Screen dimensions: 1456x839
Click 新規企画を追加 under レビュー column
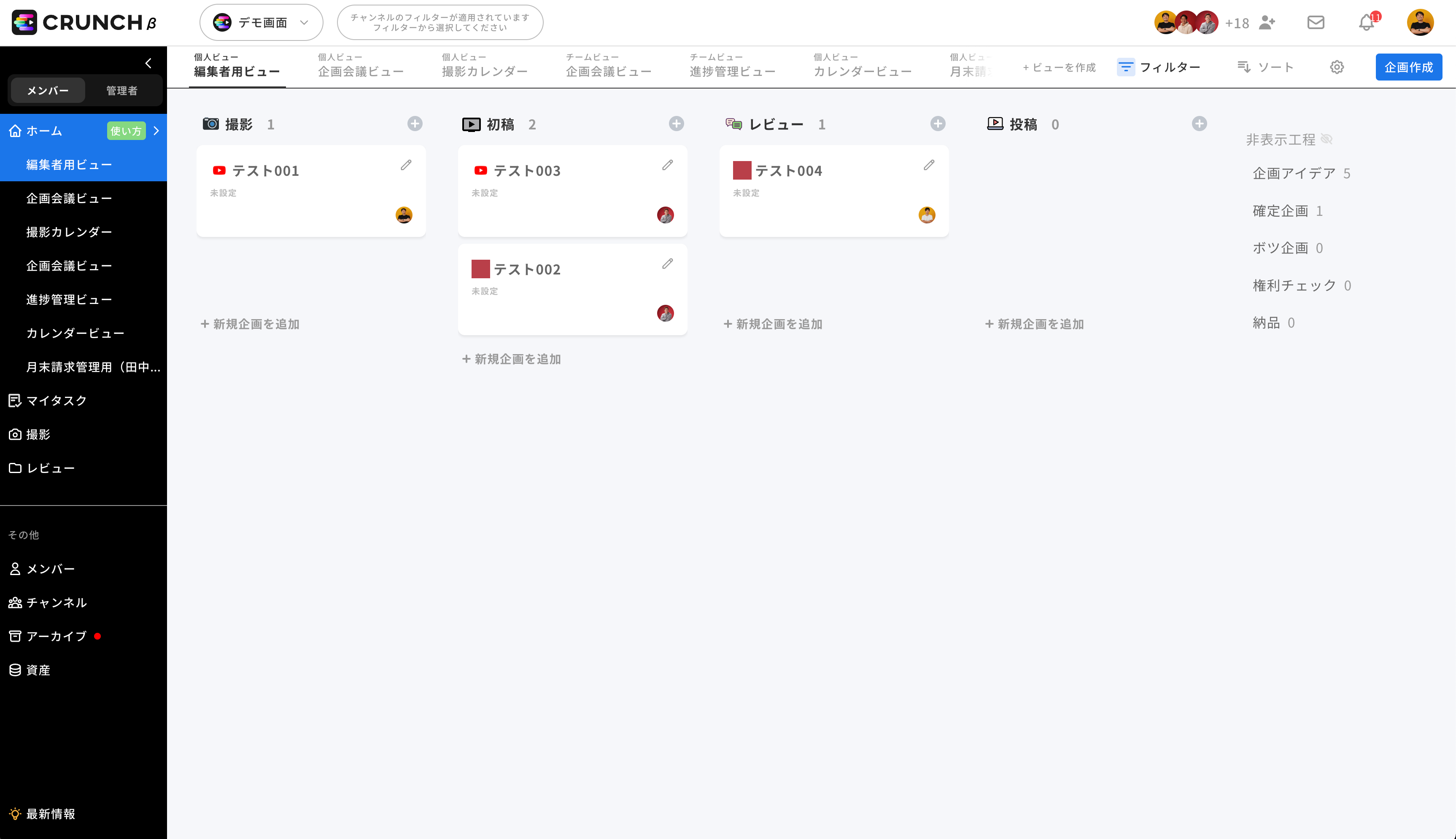tap(773, 324)
